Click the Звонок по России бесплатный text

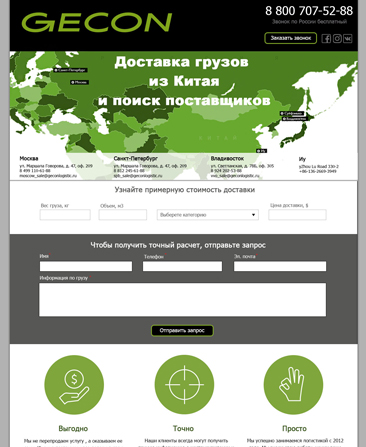coord(309,22)
